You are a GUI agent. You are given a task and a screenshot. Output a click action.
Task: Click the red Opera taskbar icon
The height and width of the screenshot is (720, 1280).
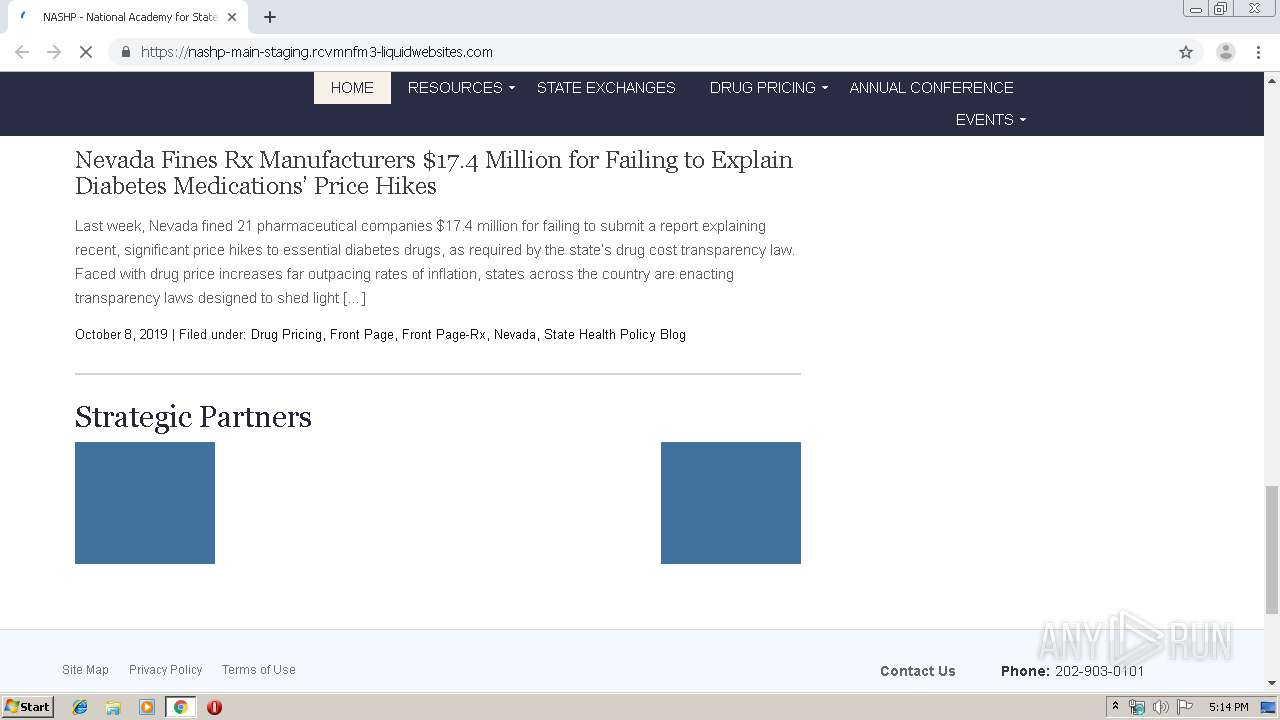214,707
